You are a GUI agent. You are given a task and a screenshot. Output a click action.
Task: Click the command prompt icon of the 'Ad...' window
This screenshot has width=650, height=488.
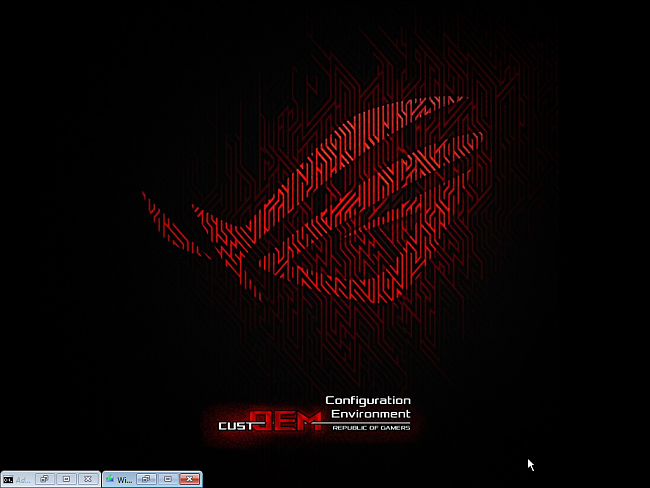(8, 480)
